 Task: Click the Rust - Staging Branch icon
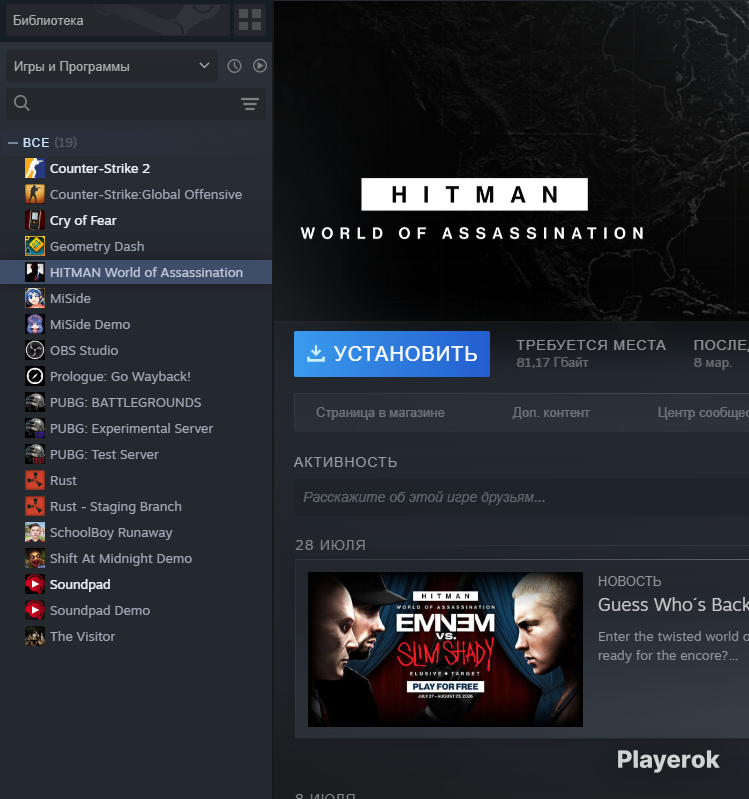pos(35,506)
